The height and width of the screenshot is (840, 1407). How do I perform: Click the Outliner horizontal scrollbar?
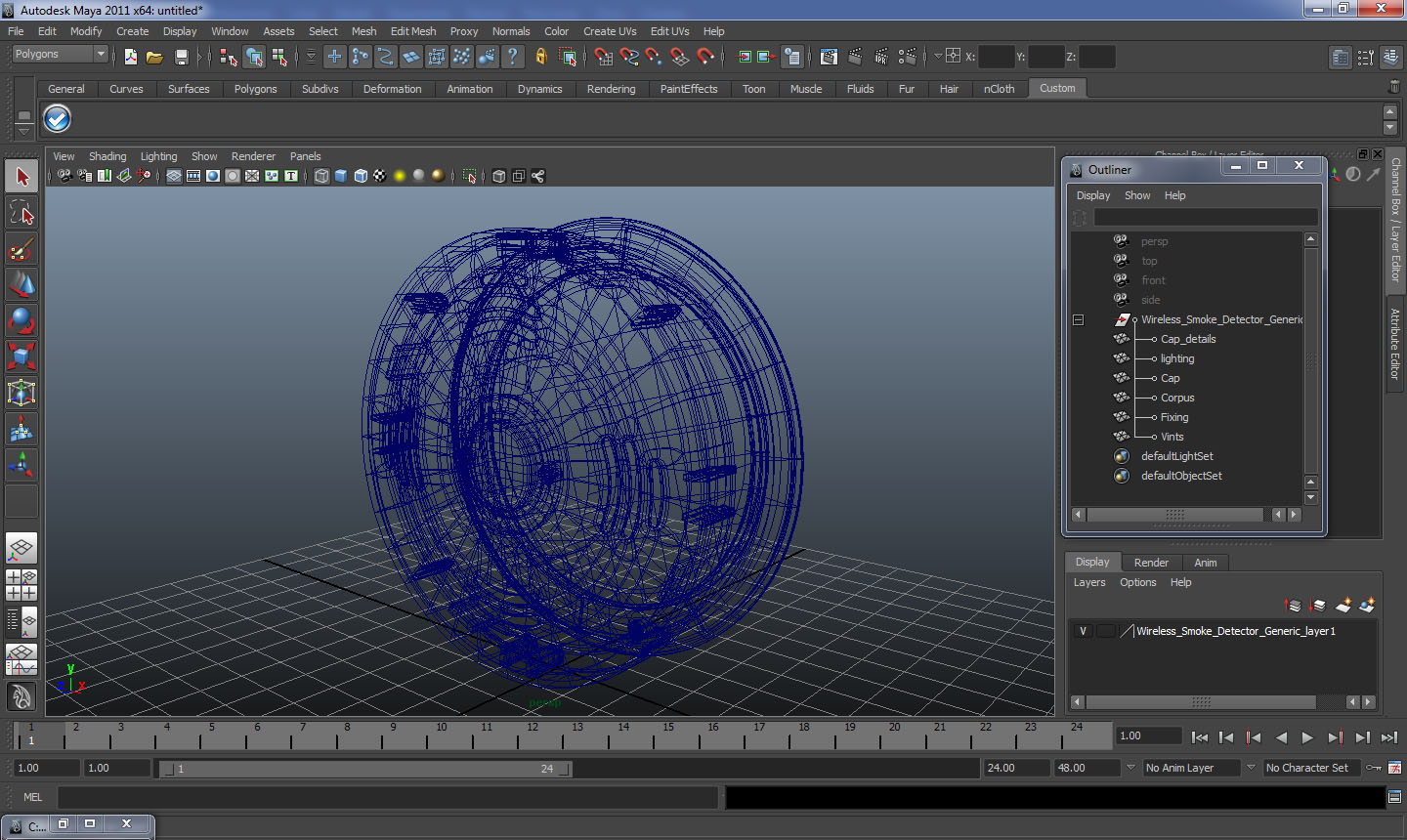tap(1174, 515)
